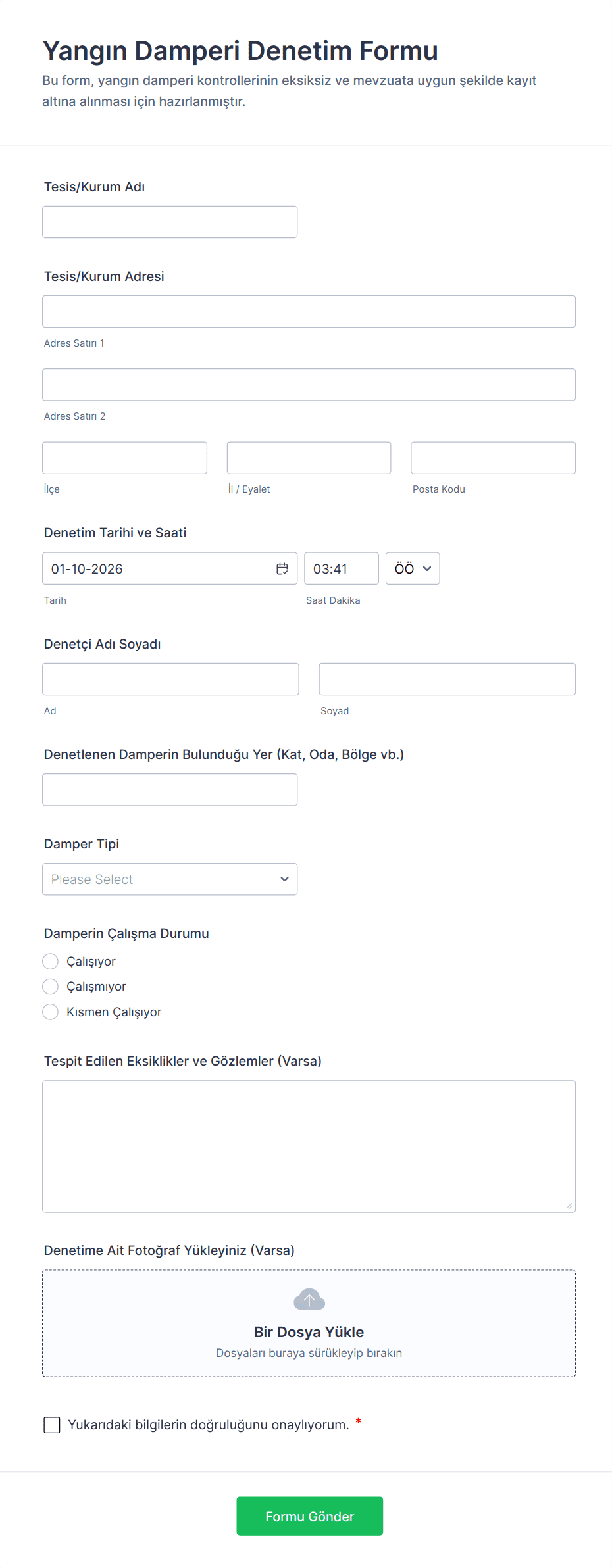Click the Tesis/Kurum Adı input field

[169, 221]
